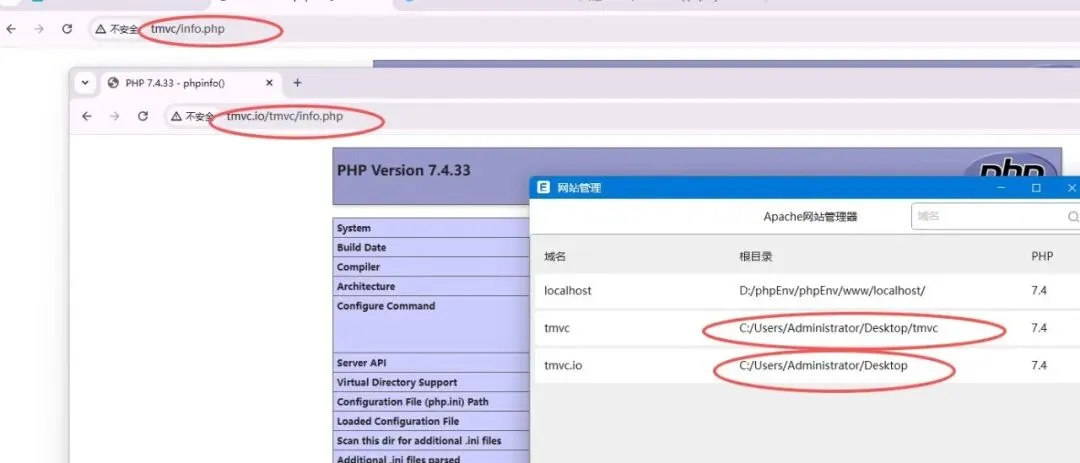Image resolution: width=1080 pixels, height=463 pixels.
Task: Click Configuration File (php.ini) Path label
Action: click(413, 402)
